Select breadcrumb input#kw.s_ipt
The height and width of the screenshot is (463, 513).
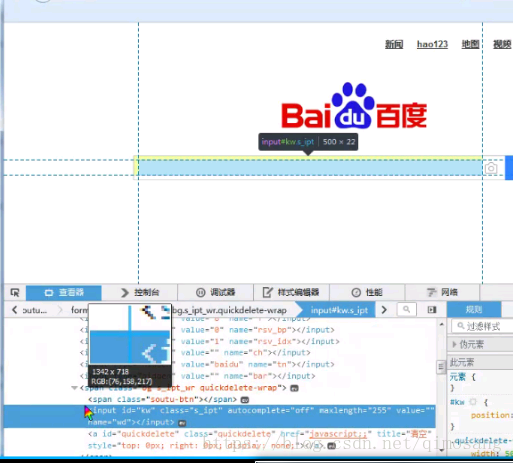pos(339,310)
